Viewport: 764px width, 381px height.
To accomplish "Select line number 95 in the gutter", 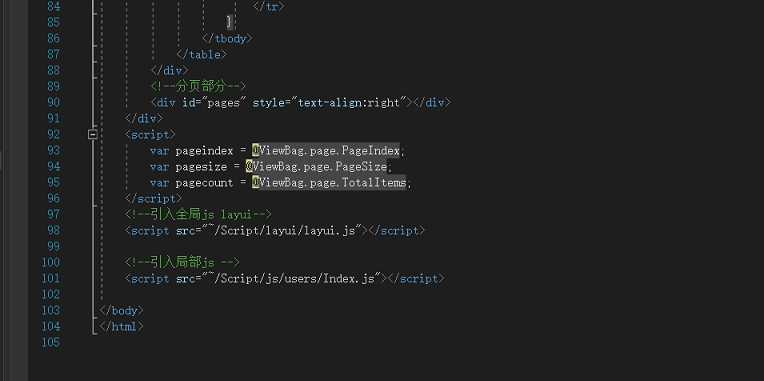I will click(x=54, y=183).
